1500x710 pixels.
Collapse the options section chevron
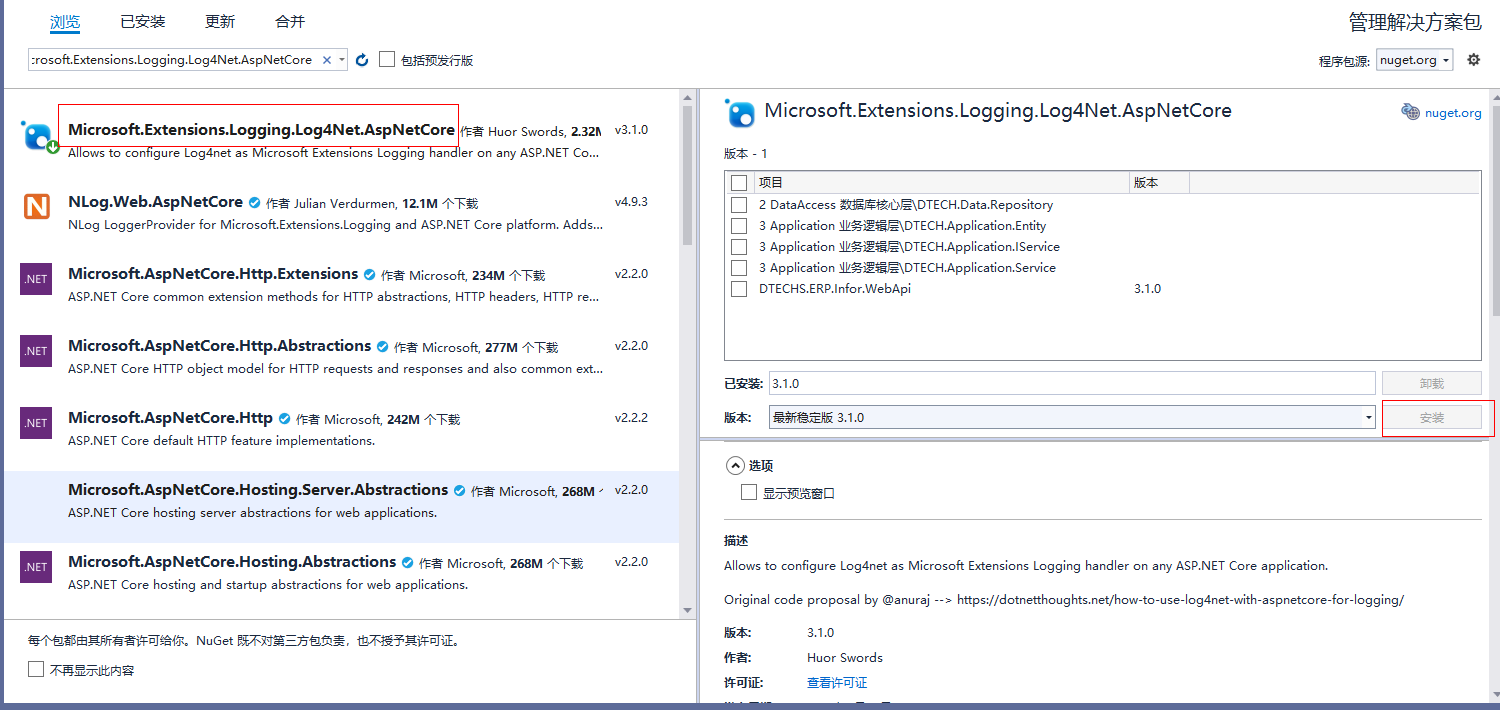(x=735, y=465)
